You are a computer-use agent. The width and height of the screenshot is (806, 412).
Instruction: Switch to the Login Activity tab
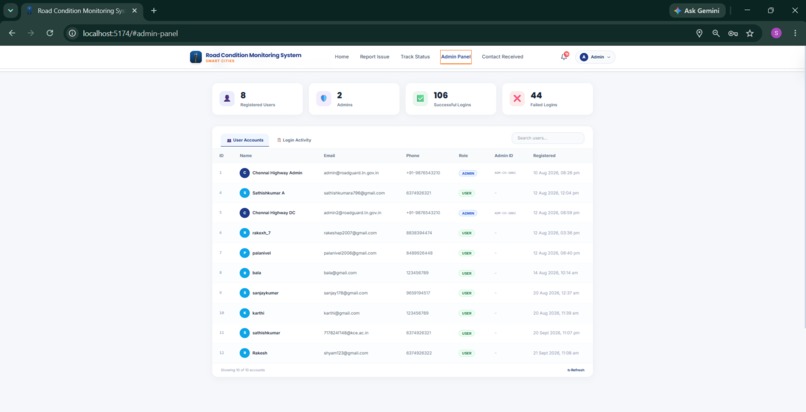pos(294,140)
